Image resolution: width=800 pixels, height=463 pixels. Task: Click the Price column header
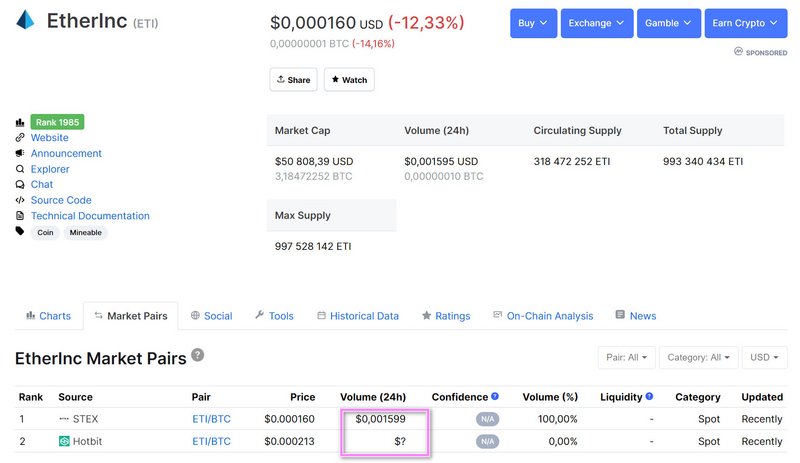[303, 397]
